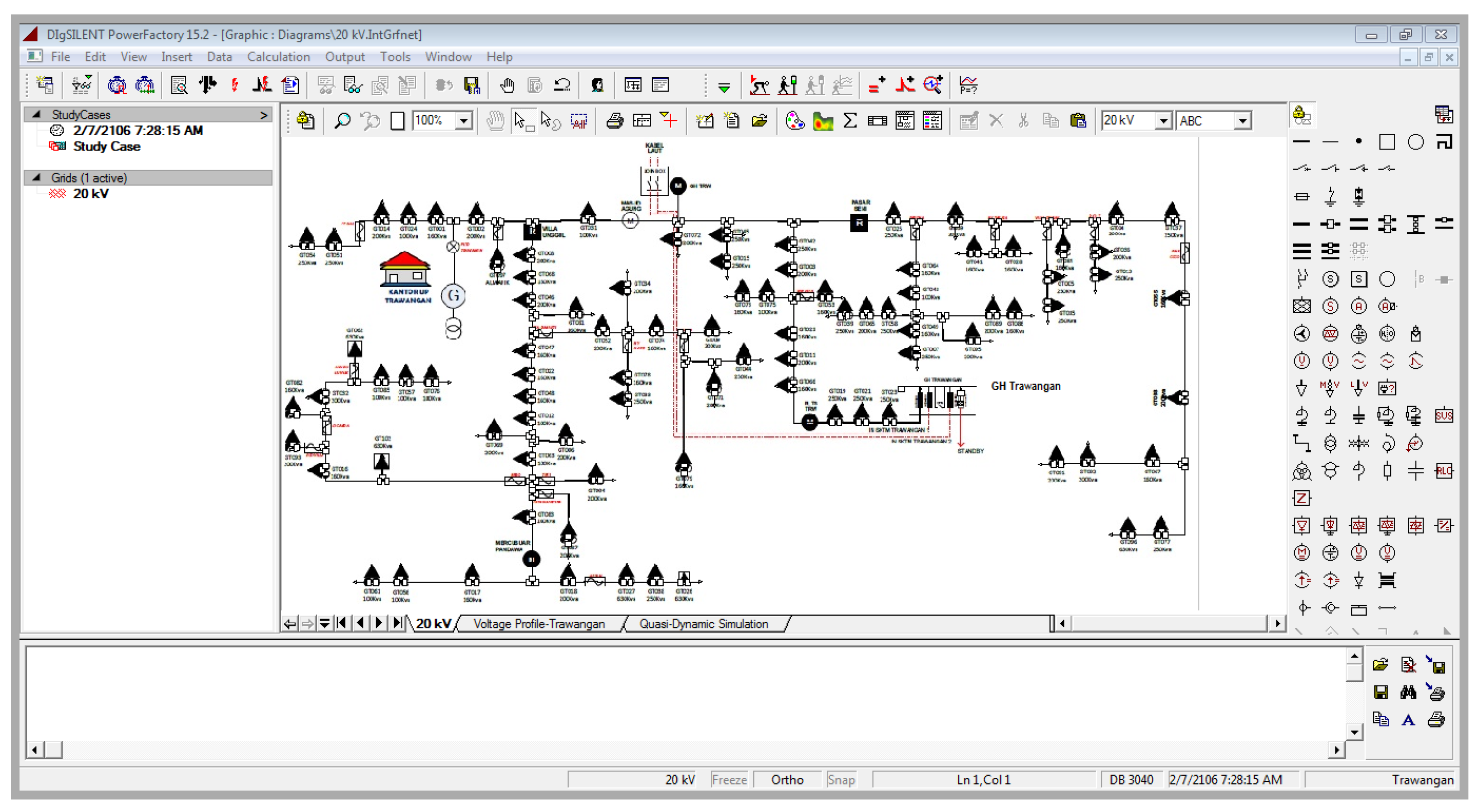Switch to Voltage Profile-Trawangan tab

click(x=539, y=623)
